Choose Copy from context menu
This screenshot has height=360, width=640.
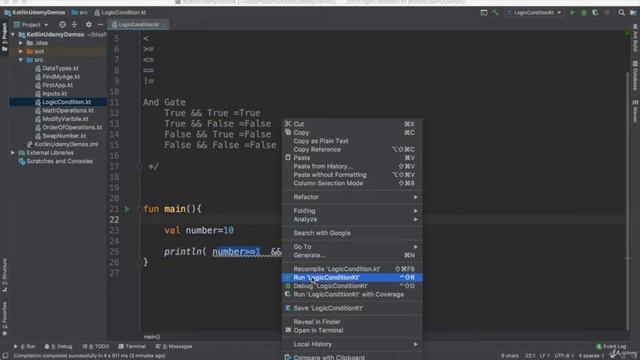pos(352,133)
